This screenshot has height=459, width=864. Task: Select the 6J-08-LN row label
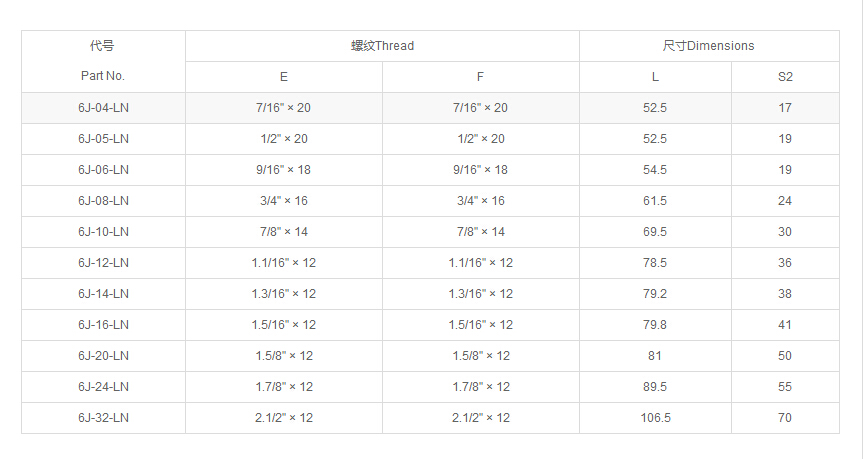coord(103,201)
